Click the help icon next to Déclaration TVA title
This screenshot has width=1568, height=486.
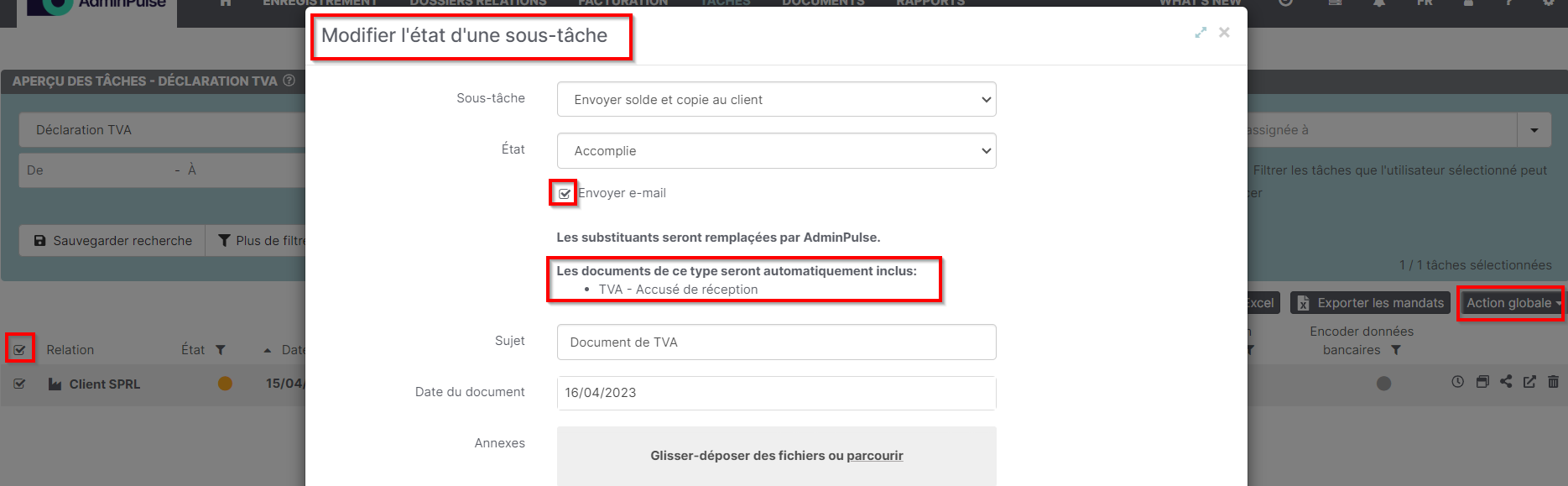[289, 81]
